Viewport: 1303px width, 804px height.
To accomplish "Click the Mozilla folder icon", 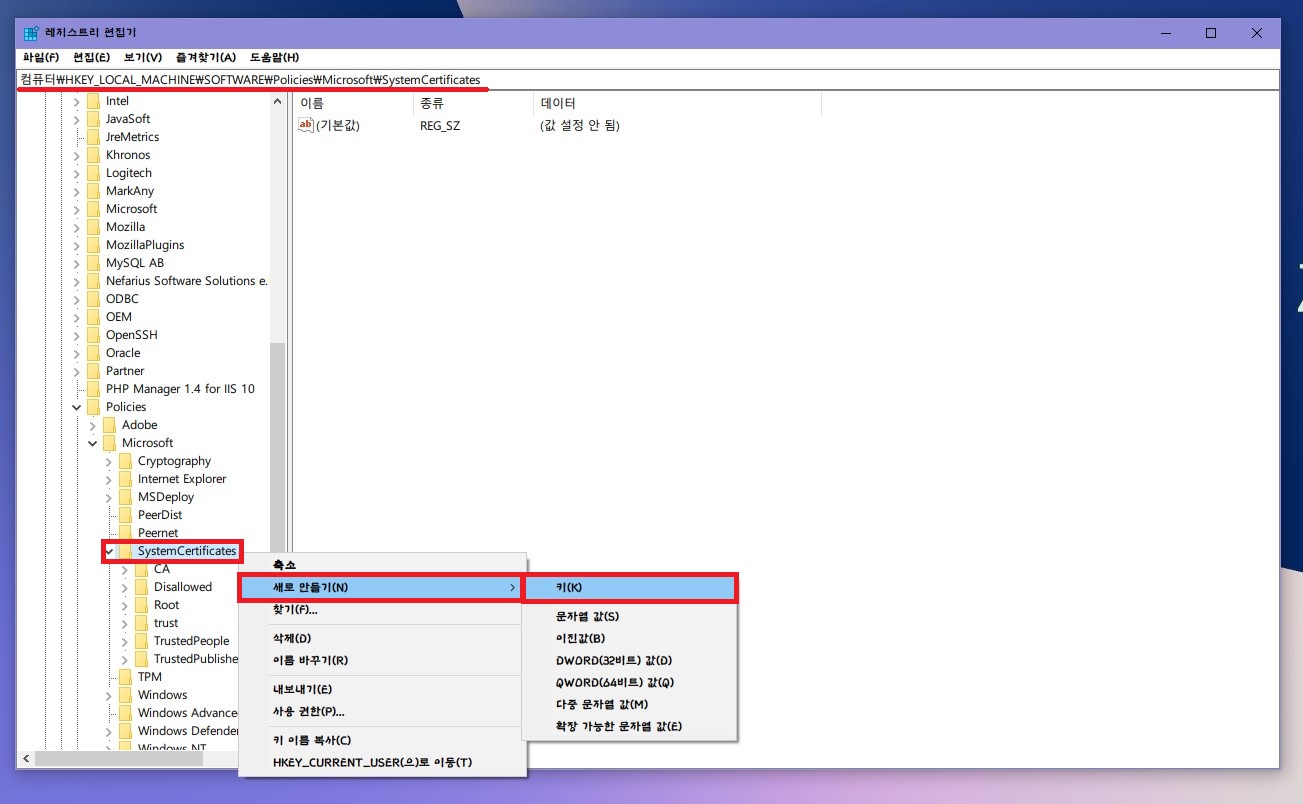I will coord(93,227).
